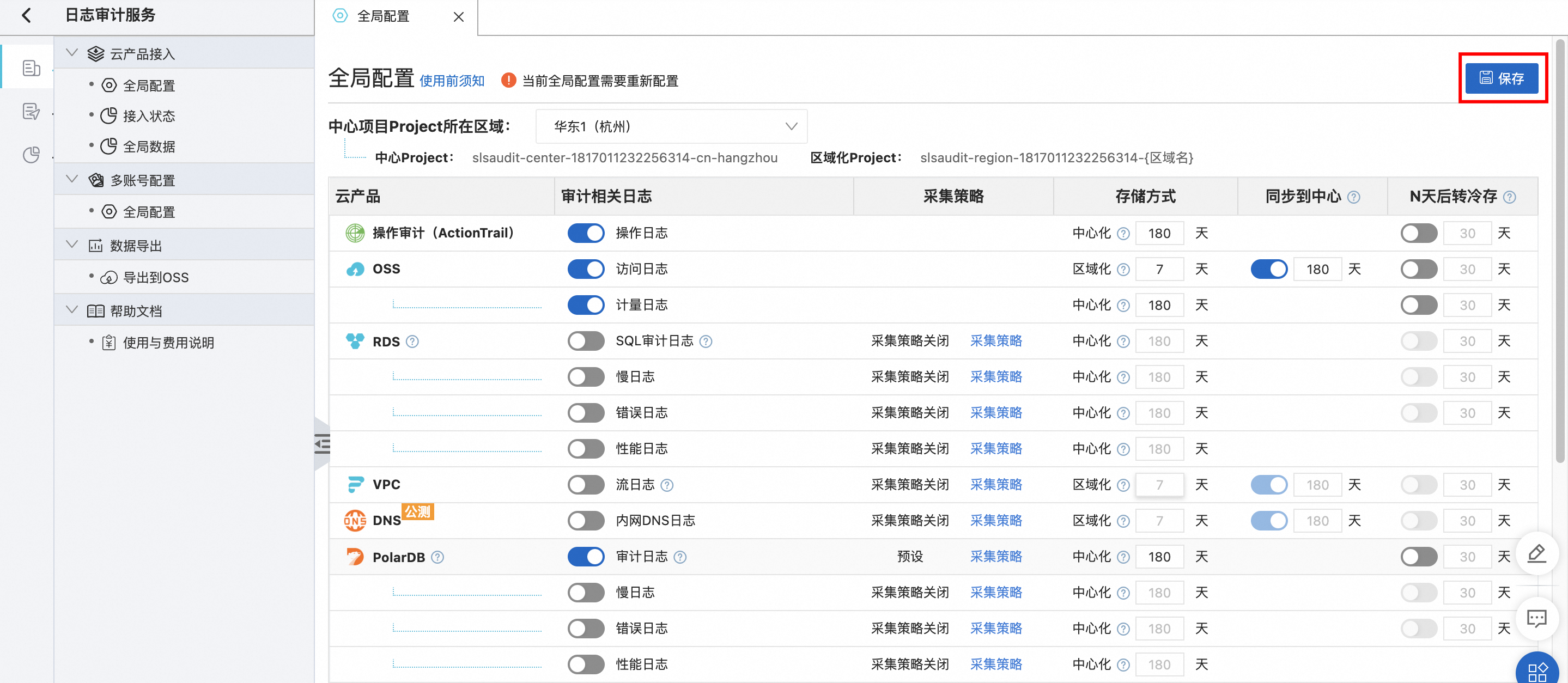The height and width of the screenshot is (683, 1568).
Task: Click the sidebar collapse handle icon
Action: click(322, 444)
